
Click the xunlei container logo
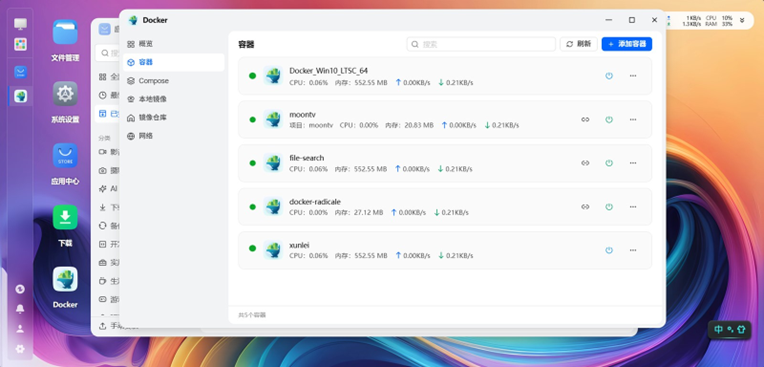point(273,250)
